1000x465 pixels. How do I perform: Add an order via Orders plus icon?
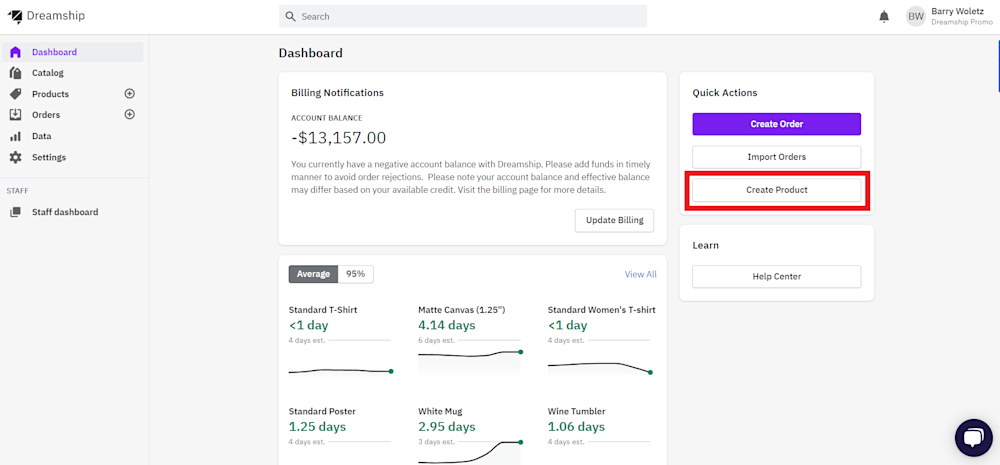tap(129, 115)
